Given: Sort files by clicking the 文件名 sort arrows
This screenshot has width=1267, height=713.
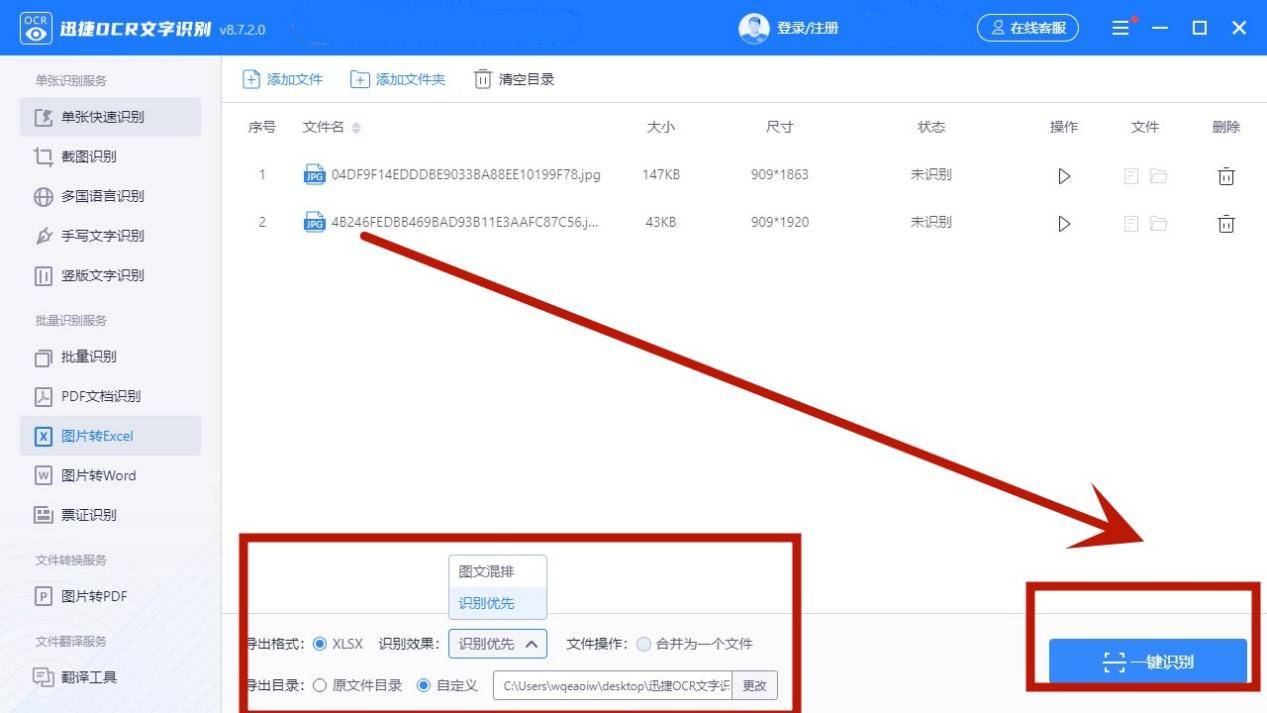Looking at the screenshot, I should tap(355, 127).
